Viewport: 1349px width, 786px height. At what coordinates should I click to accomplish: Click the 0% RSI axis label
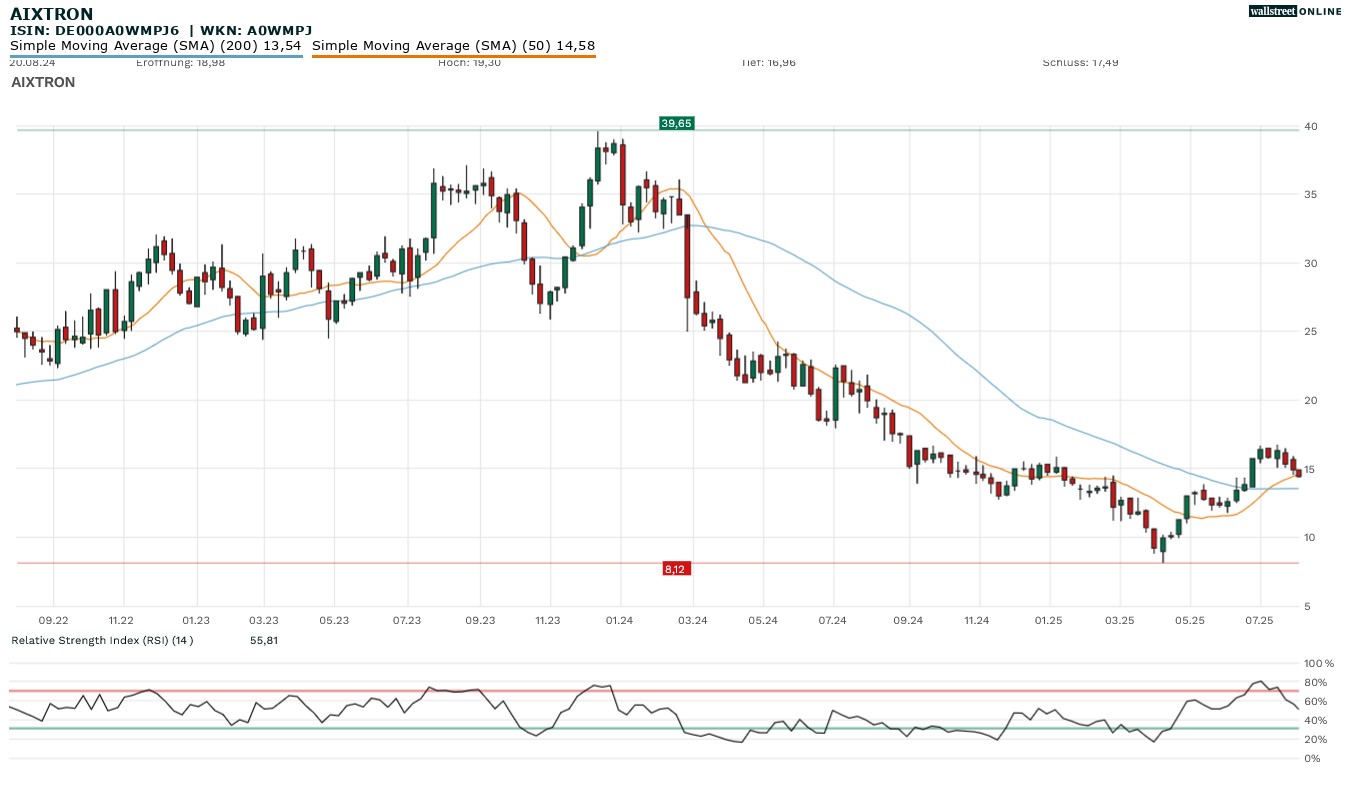pyautogui.click(x=1311, y=758)
